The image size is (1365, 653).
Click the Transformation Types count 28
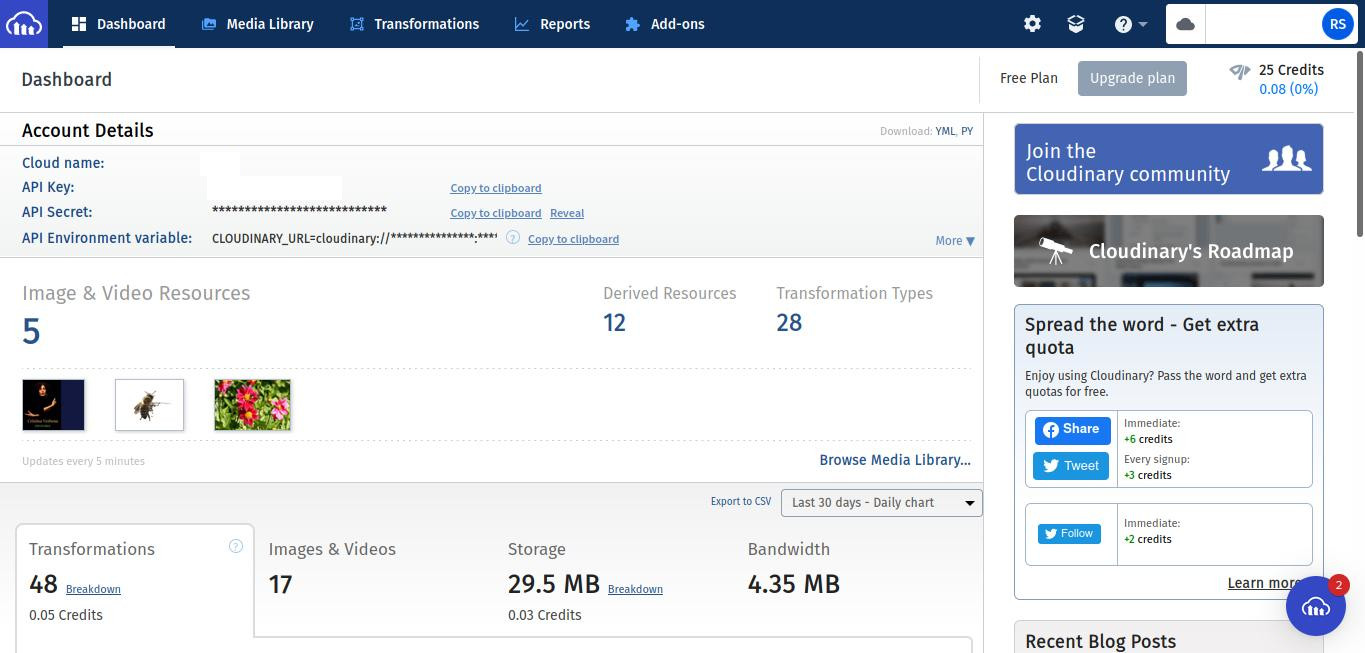789,323
